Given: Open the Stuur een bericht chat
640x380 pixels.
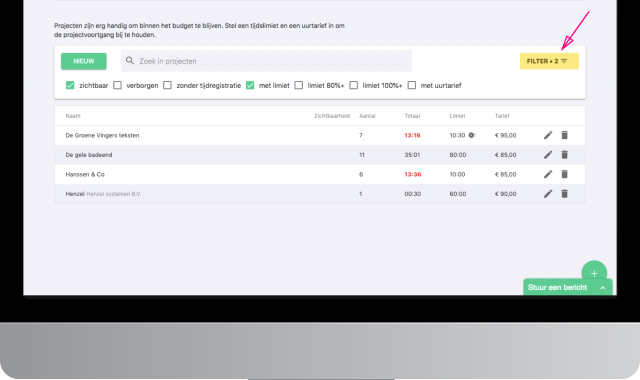Looking at the screenshot, I should pyautogui.click(x=568, y=287).
